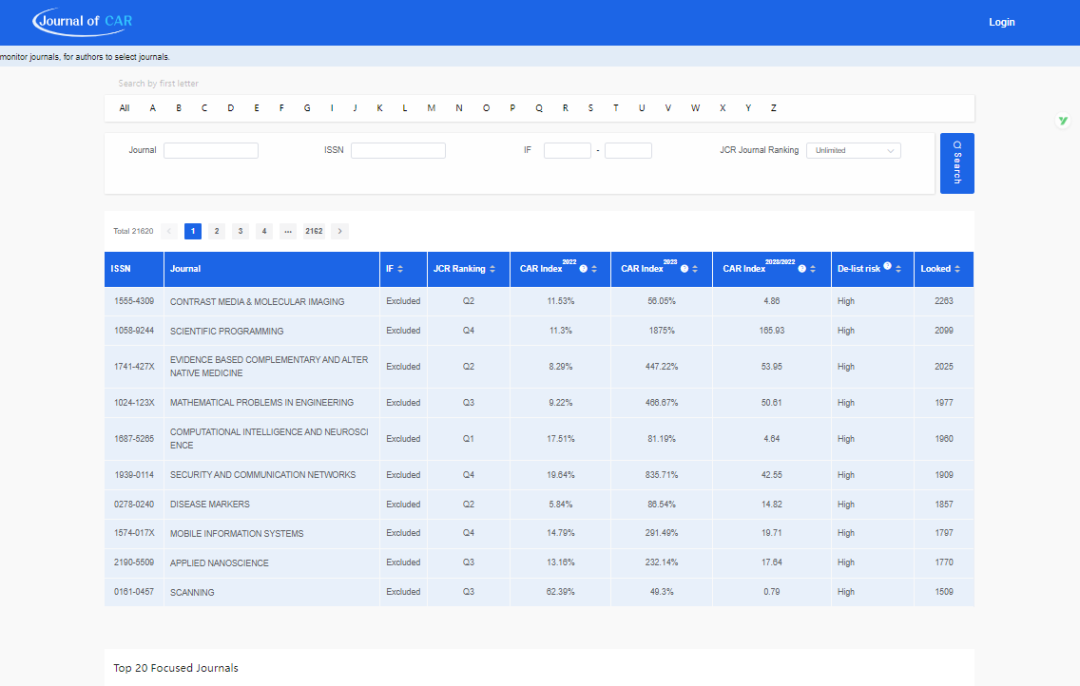Image resolution: width=1080 pixels, height=686 pixels.
Task: Open SCIENTIFIC PROGRAMMING journal row
Action: pos(227,331)
